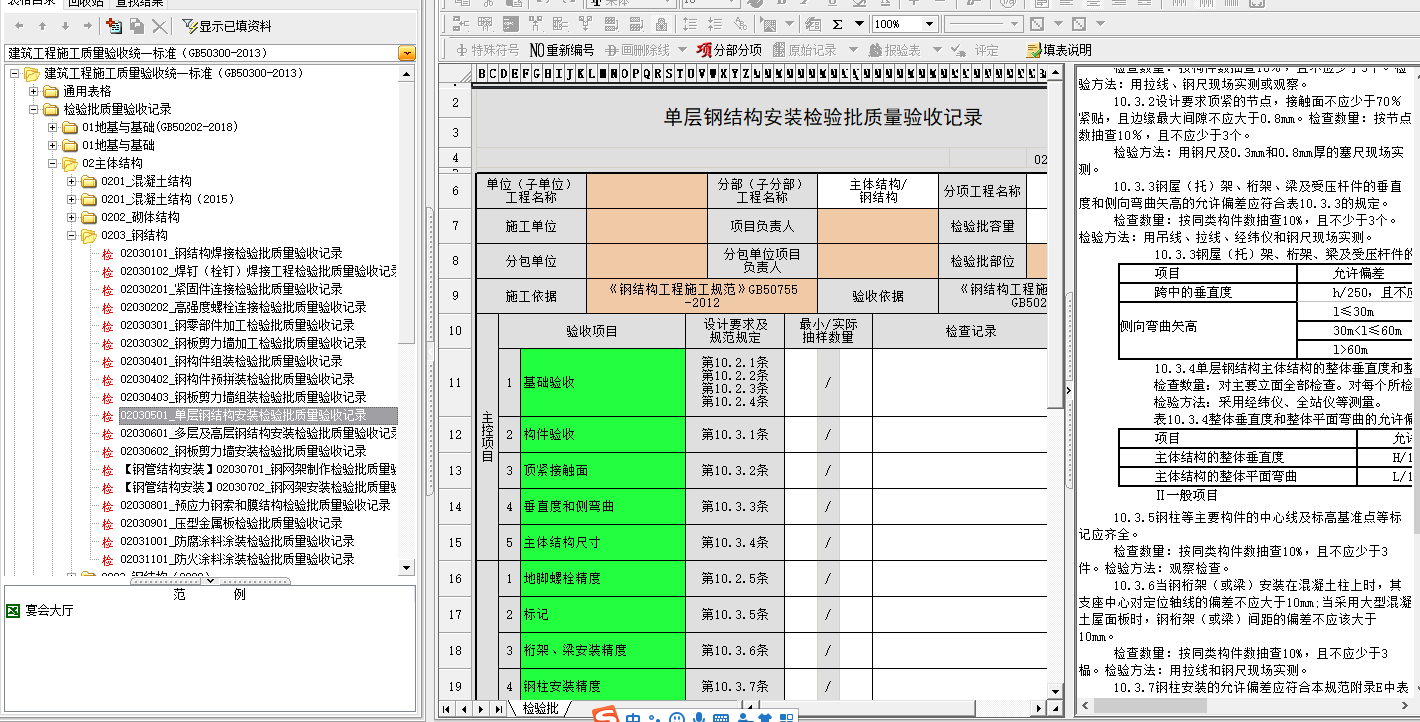Select 02030301_钢零部件加工检验批质量验收记录
Viewport: 1420px width, 722px height.
237,326
